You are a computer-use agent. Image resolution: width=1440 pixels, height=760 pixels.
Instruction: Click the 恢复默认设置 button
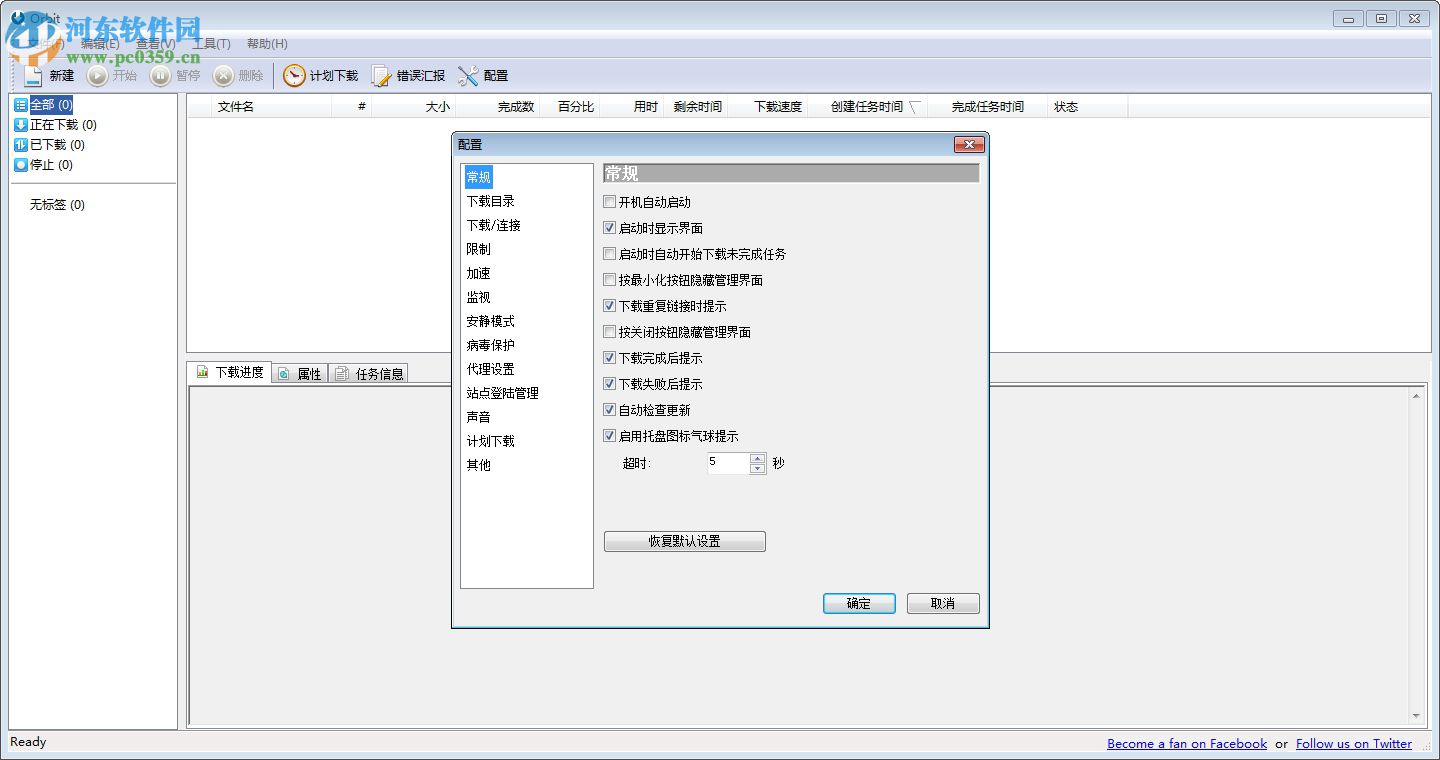click(x=684, y=541)
